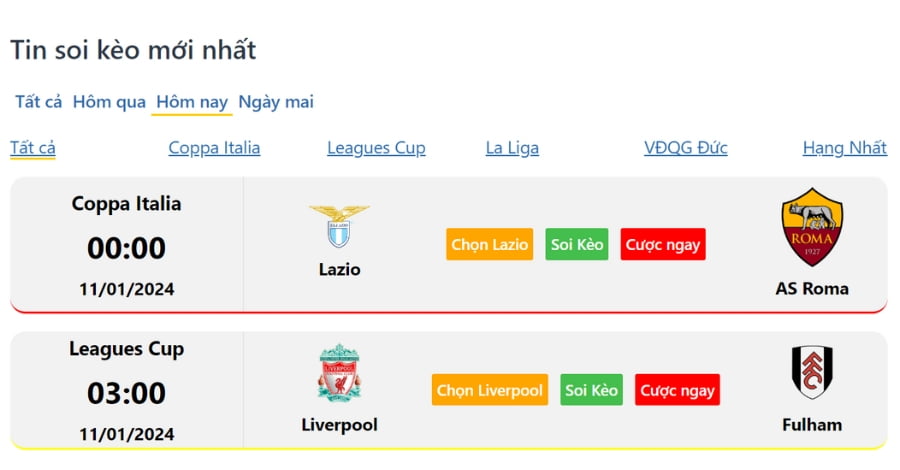This screenshot has width=900, height=470.
Task: Select the Tất cả date tab
Action: pos(38,102)
